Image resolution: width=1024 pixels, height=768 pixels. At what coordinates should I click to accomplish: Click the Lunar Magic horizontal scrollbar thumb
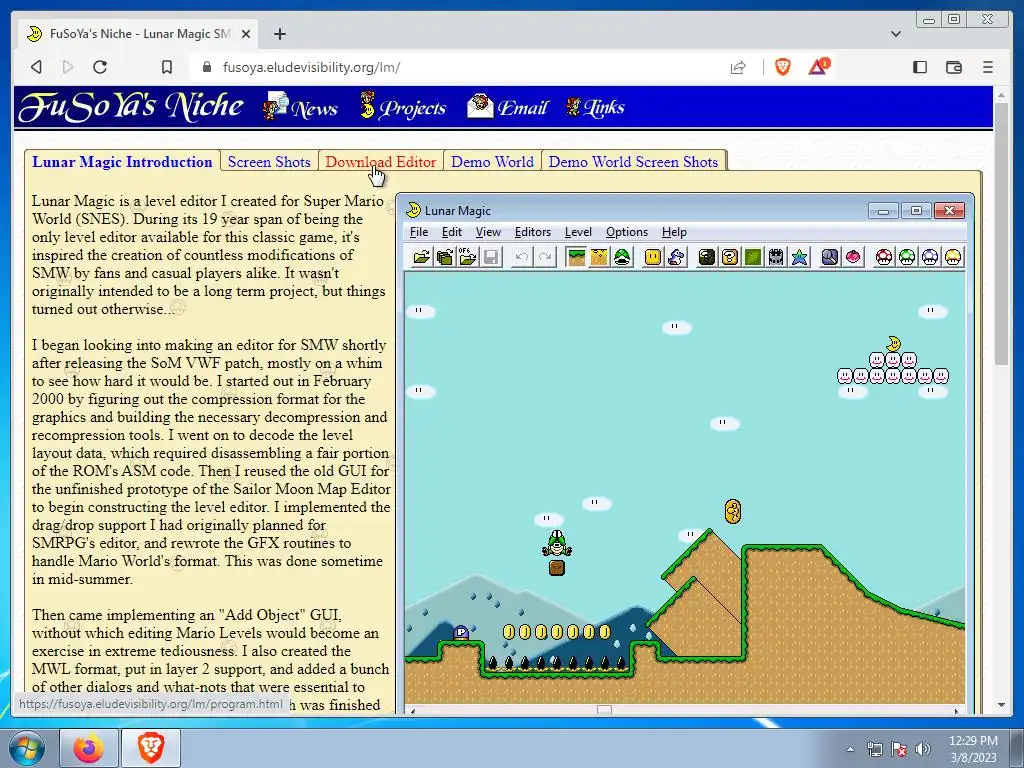point(605,711)
